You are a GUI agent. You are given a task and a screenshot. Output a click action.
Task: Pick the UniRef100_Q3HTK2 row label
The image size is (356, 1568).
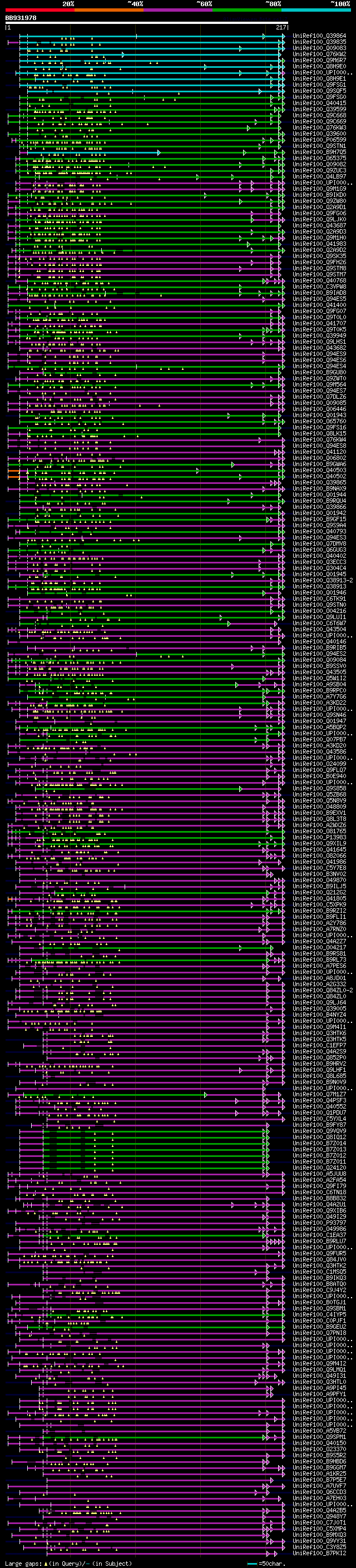319,1265
